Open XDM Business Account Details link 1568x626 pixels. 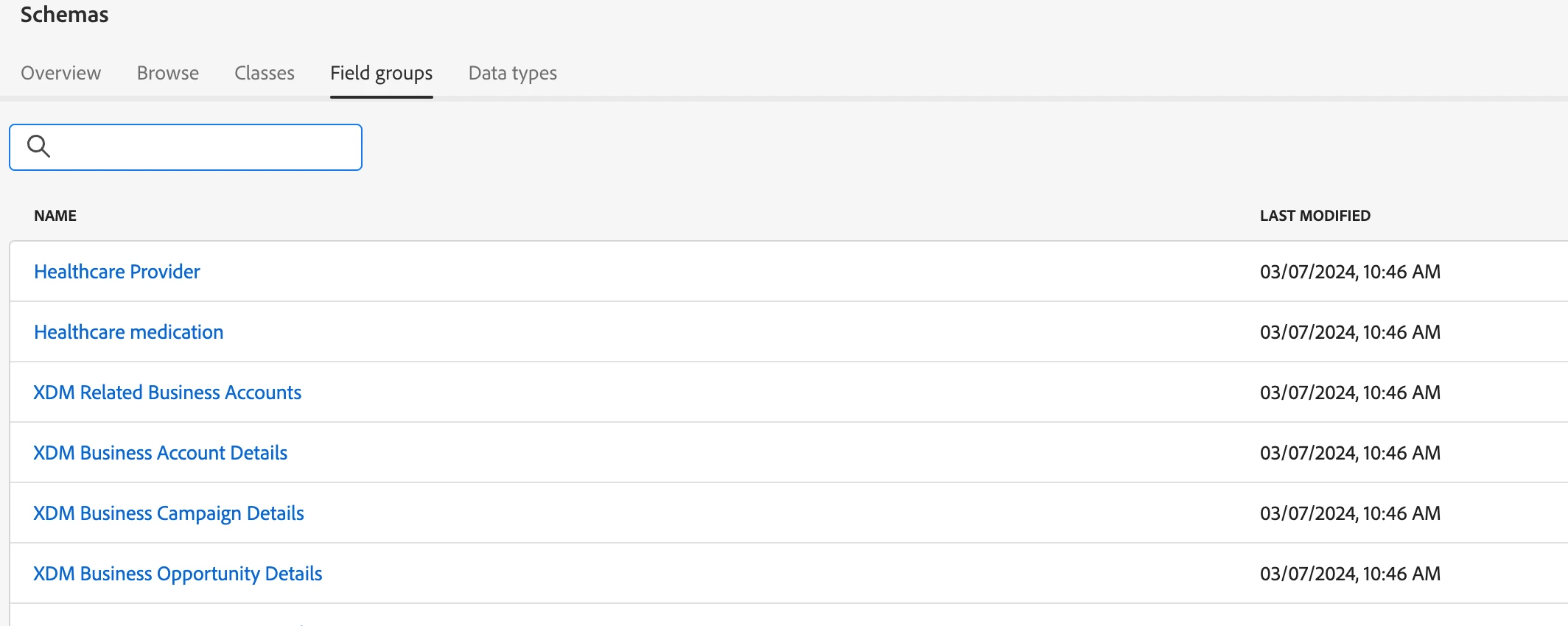tap(160, 453)
